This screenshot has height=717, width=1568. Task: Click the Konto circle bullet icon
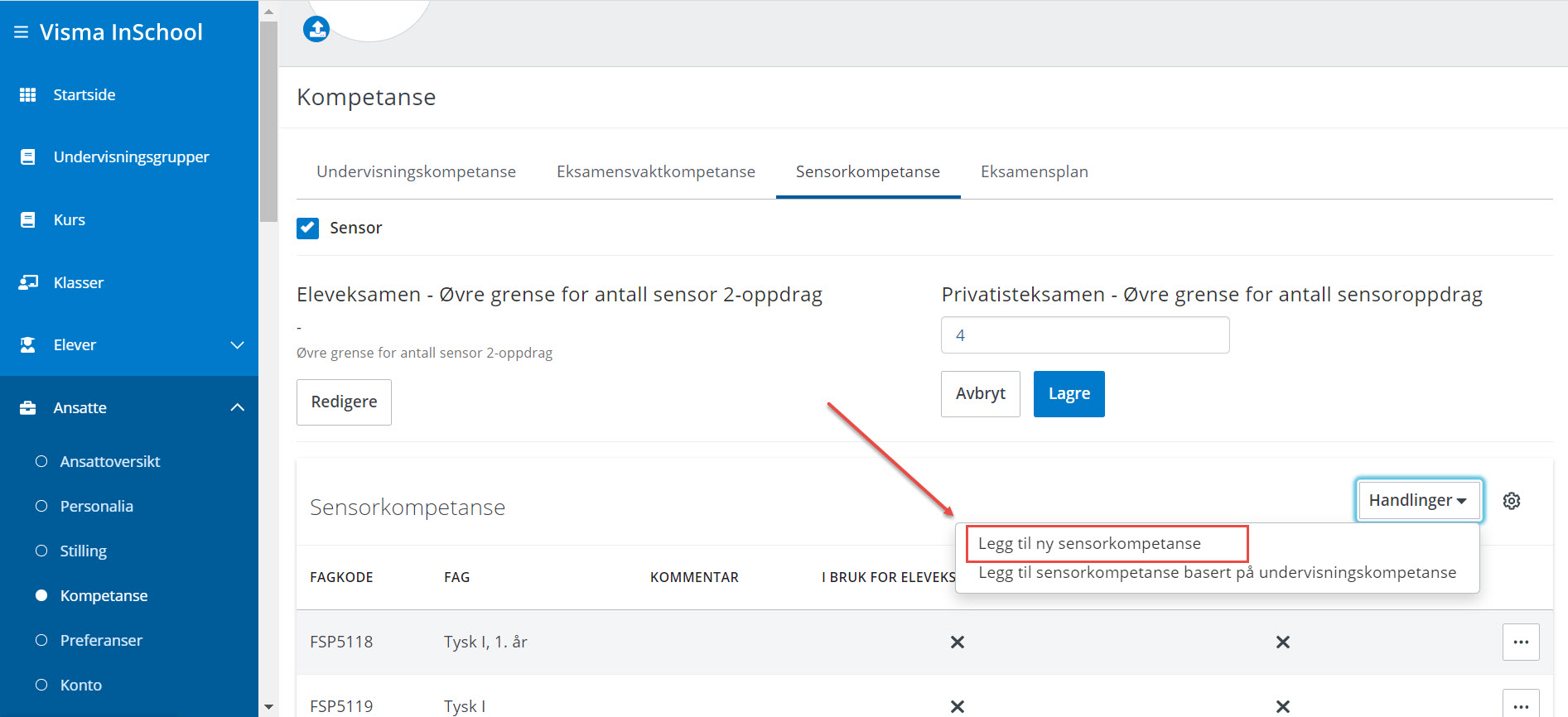[41, 685]
